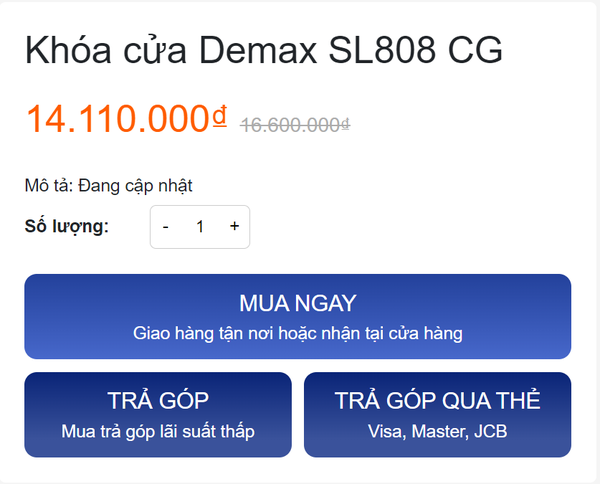Select TRẢ GÓP QUA THẺ card installment

tap(437, 415)
